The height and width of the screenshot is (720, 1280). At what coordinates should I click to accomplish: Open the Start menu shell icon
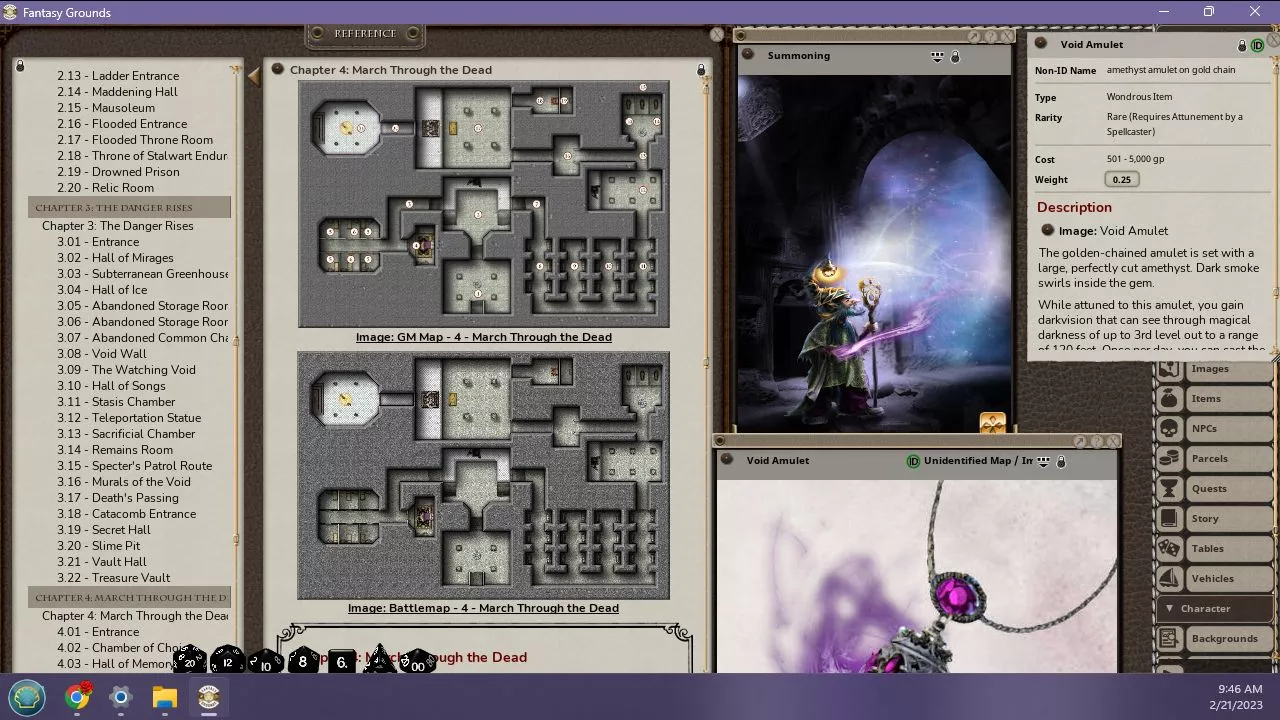point(28,697)
